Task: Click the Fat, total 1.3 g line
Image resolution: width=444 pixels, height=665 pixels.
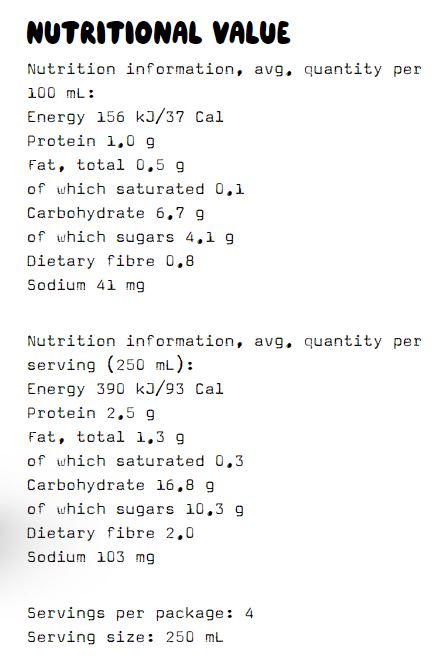Action: pos(106,438)
